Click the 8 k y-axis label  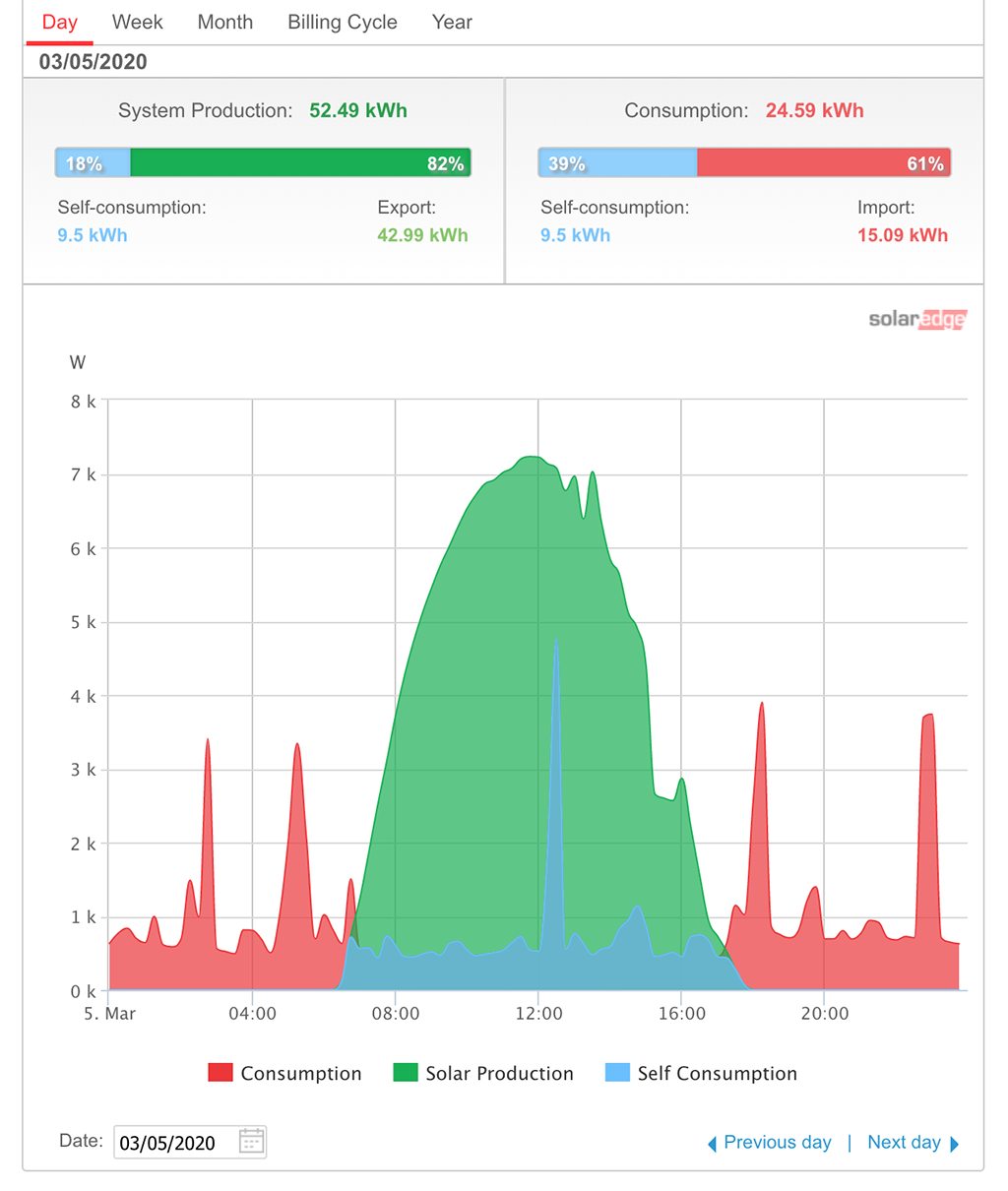[x=84, y=402]
